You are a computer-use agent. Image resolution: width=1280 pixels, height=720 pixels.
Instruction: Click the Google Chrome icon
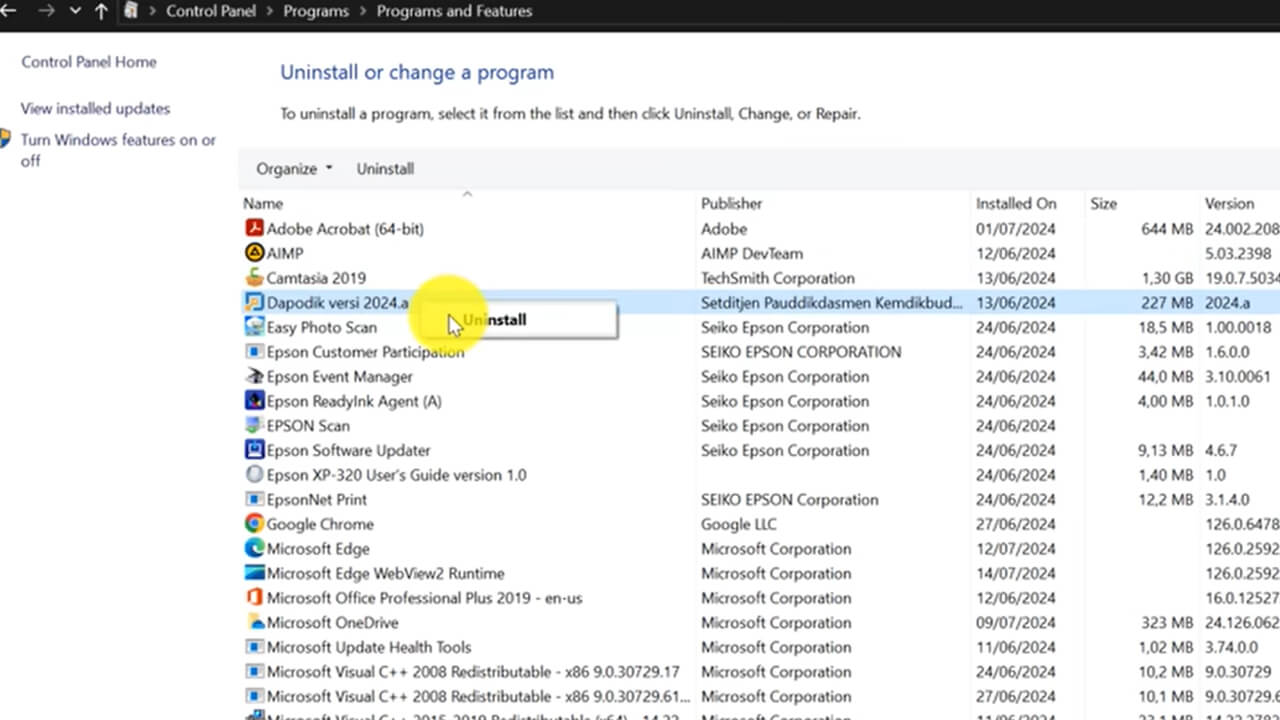click(254, 524)
